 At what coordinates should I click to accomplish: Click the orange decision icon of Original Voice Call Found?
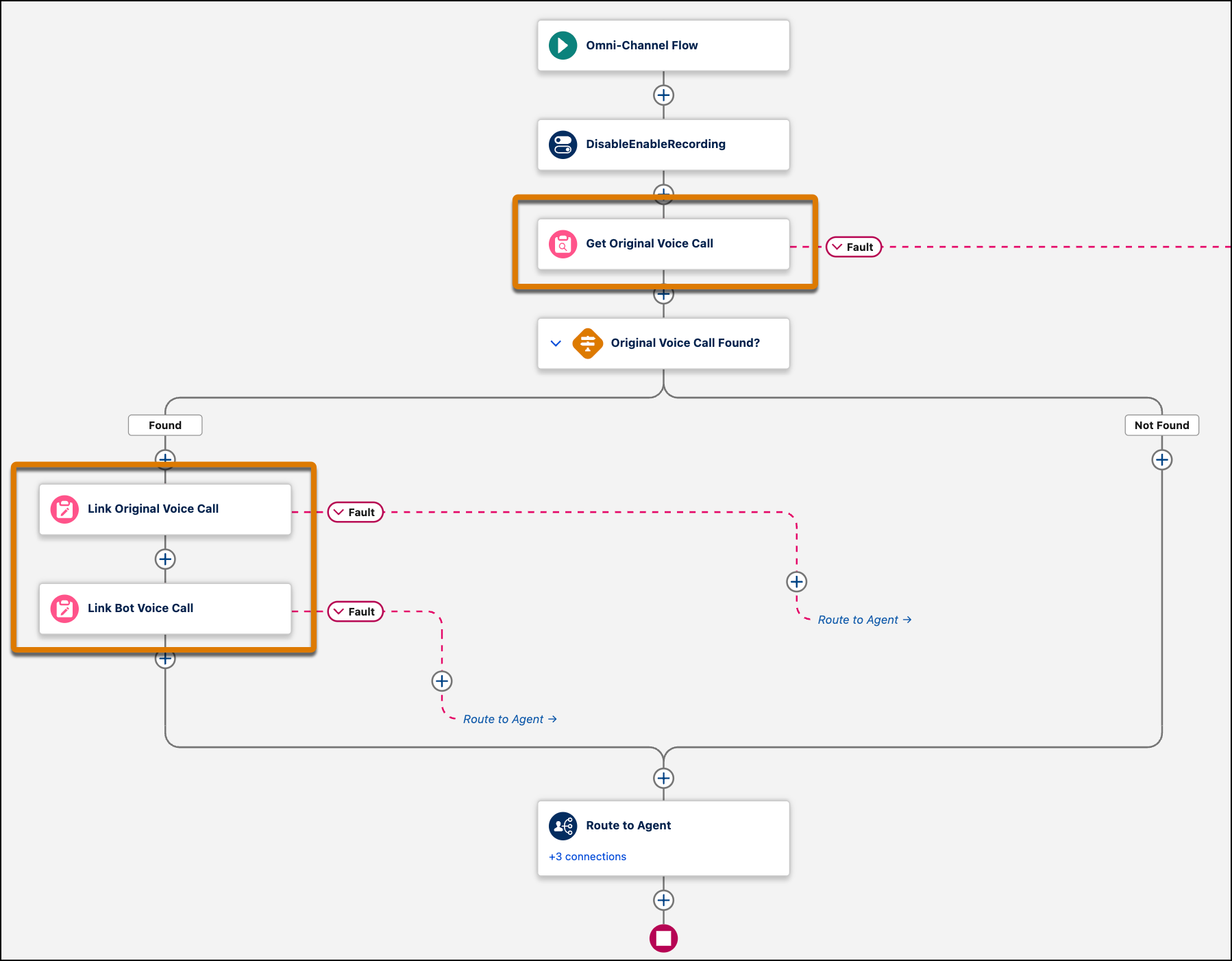point(587,343)
